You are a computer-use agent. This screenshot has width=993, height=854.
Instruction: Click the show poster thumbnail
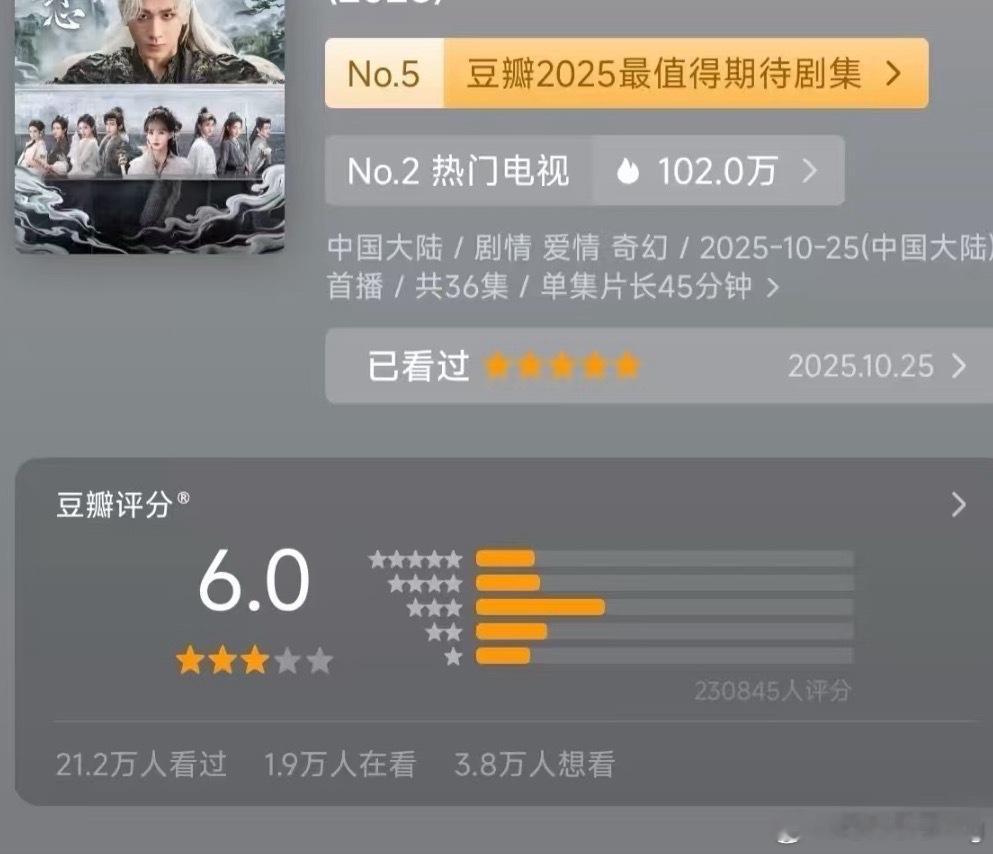149,127
